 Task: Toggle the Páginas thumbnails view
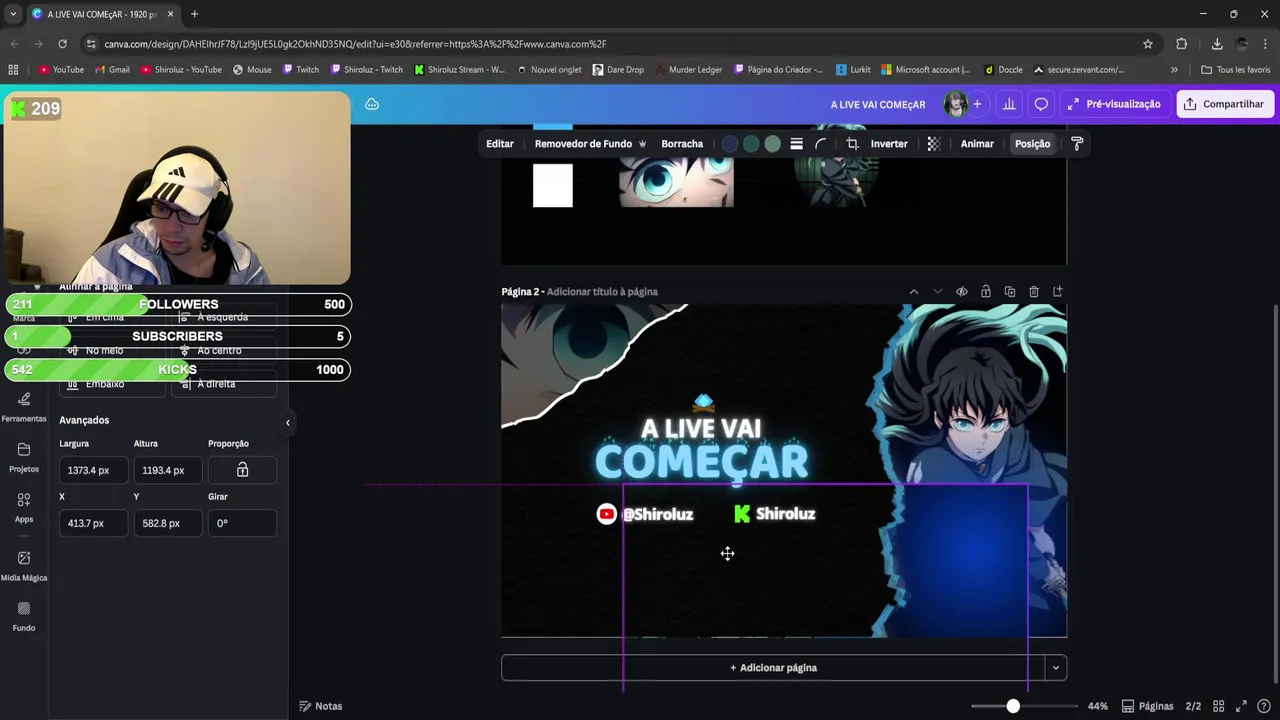pos(1147,706)
